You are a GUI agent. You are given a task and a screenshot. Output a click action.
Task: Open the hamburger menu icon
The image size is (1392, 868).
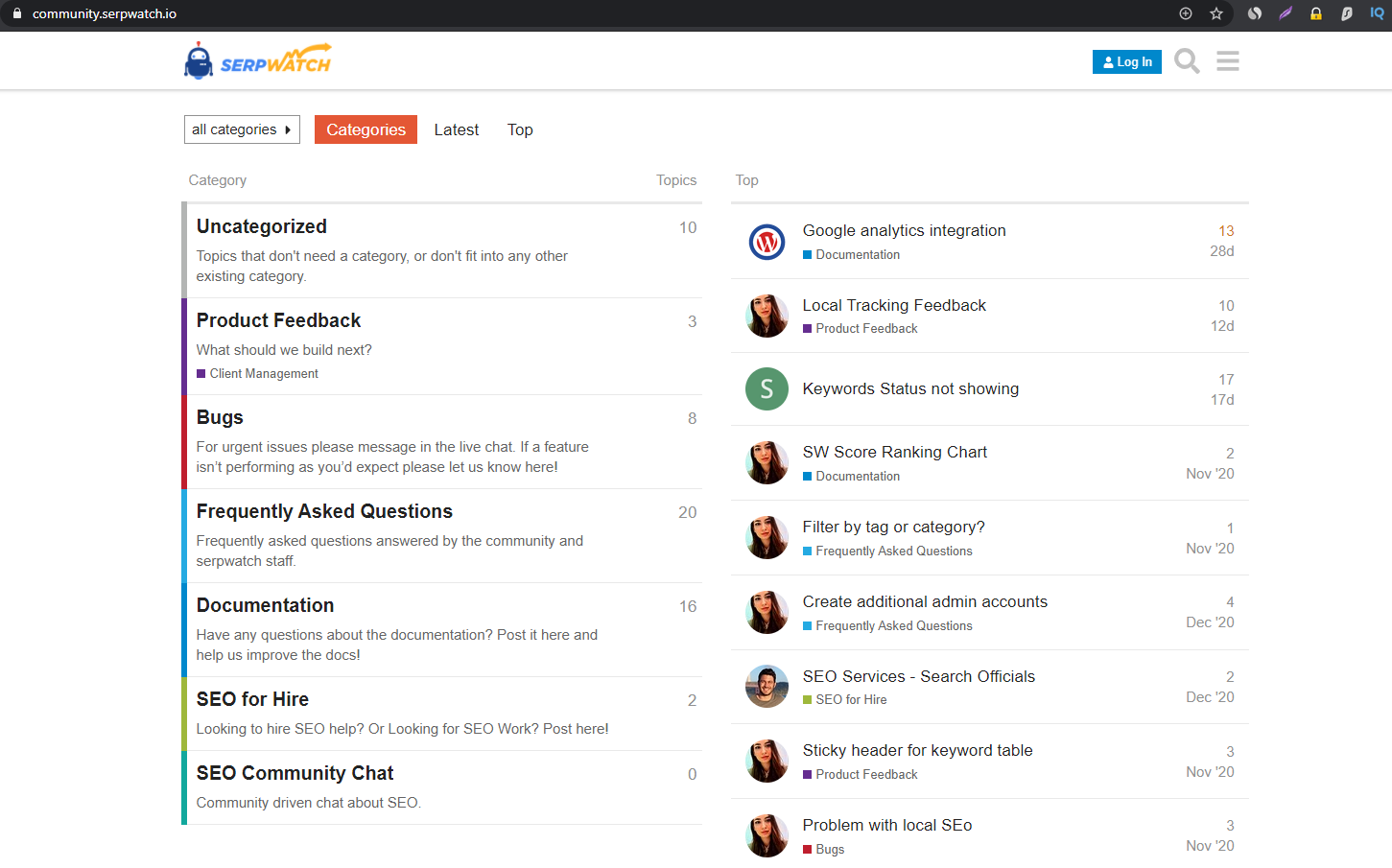click(1227, 61)
